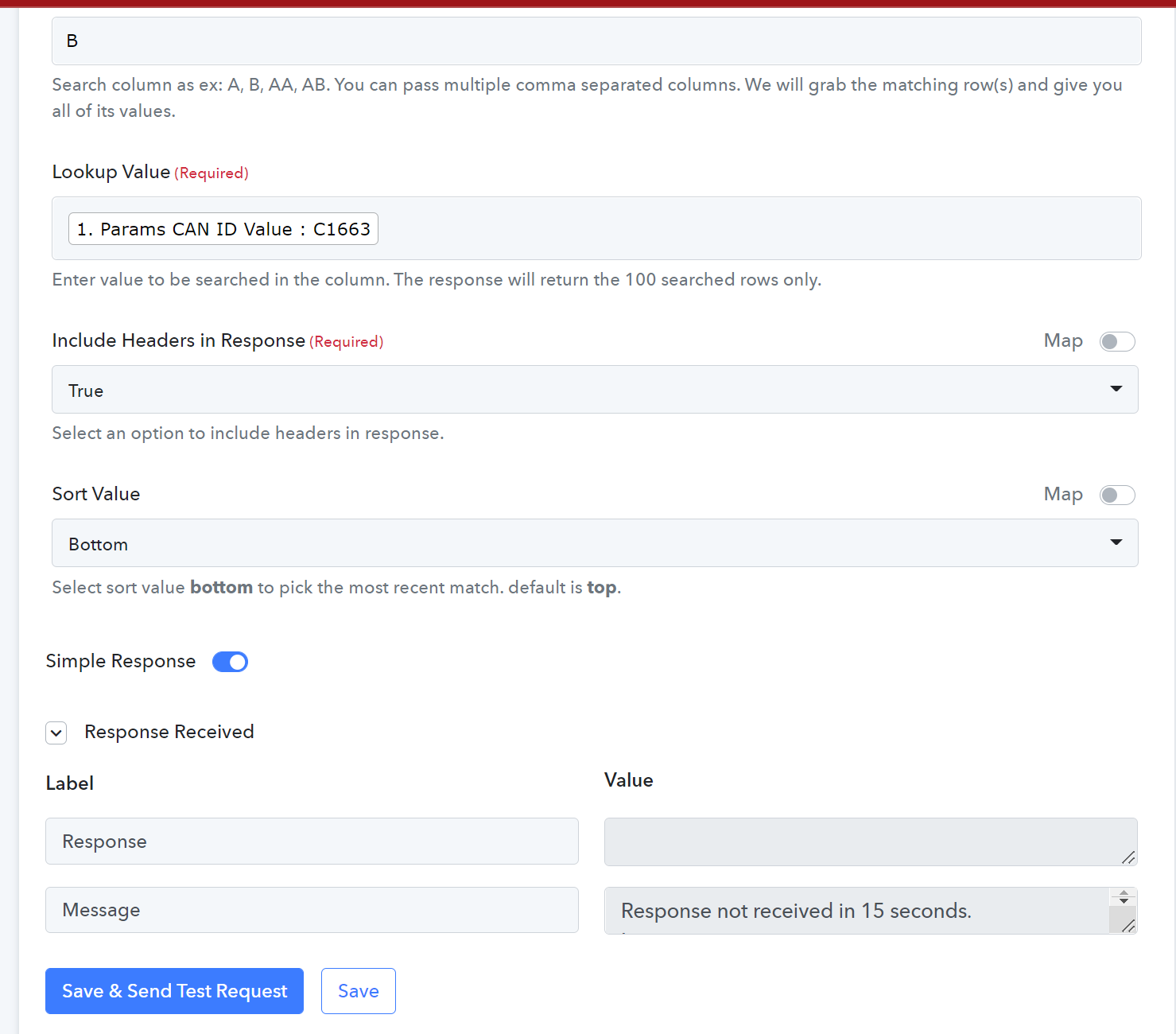1176x1034 pixels.
Task: Click the caret arrow in the Bottom dropdown
Action: (1116, 542)
